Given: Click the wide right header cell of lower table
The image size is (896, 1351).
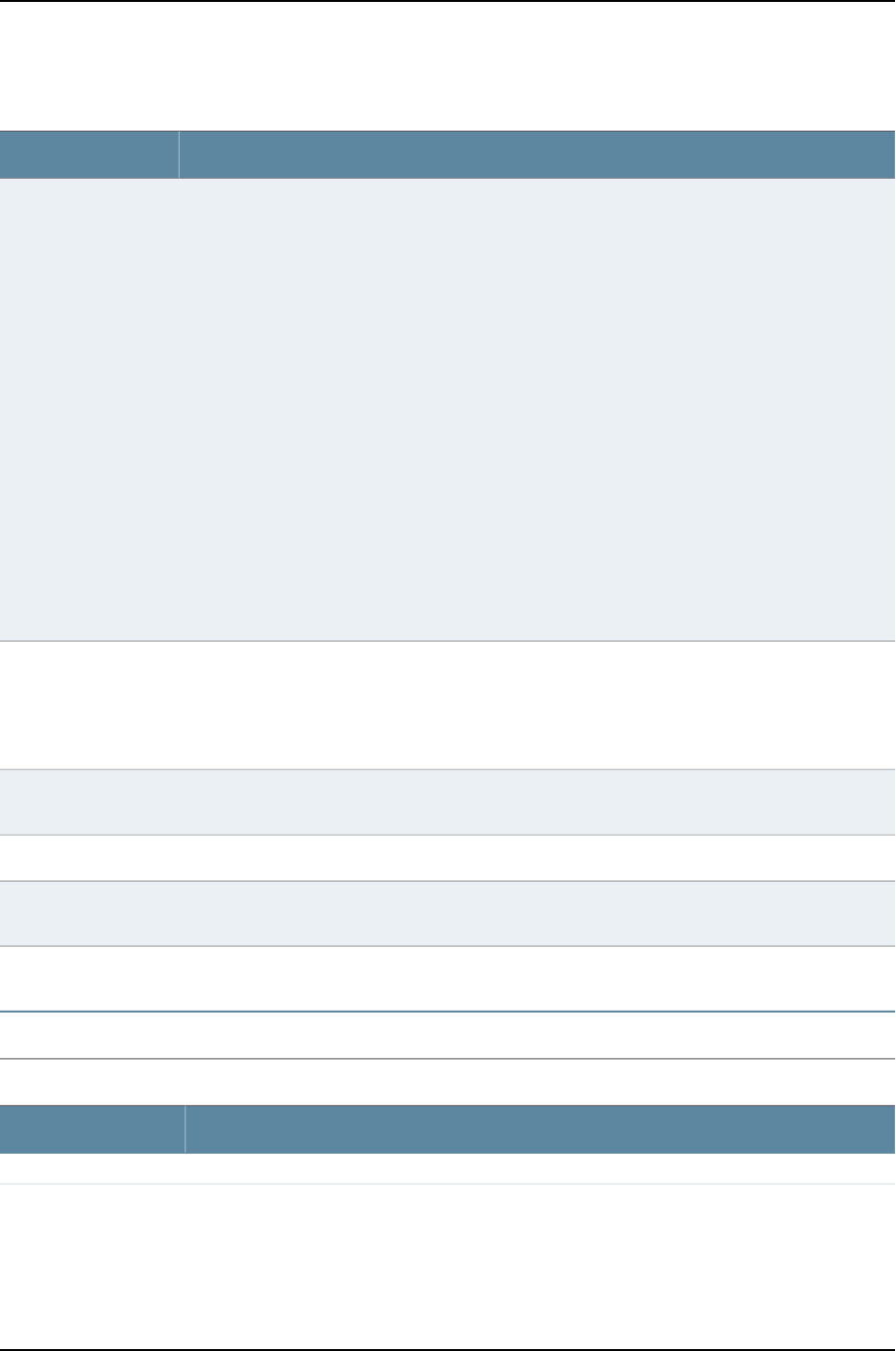Looking at the screenshot, I should (540, 1129).
